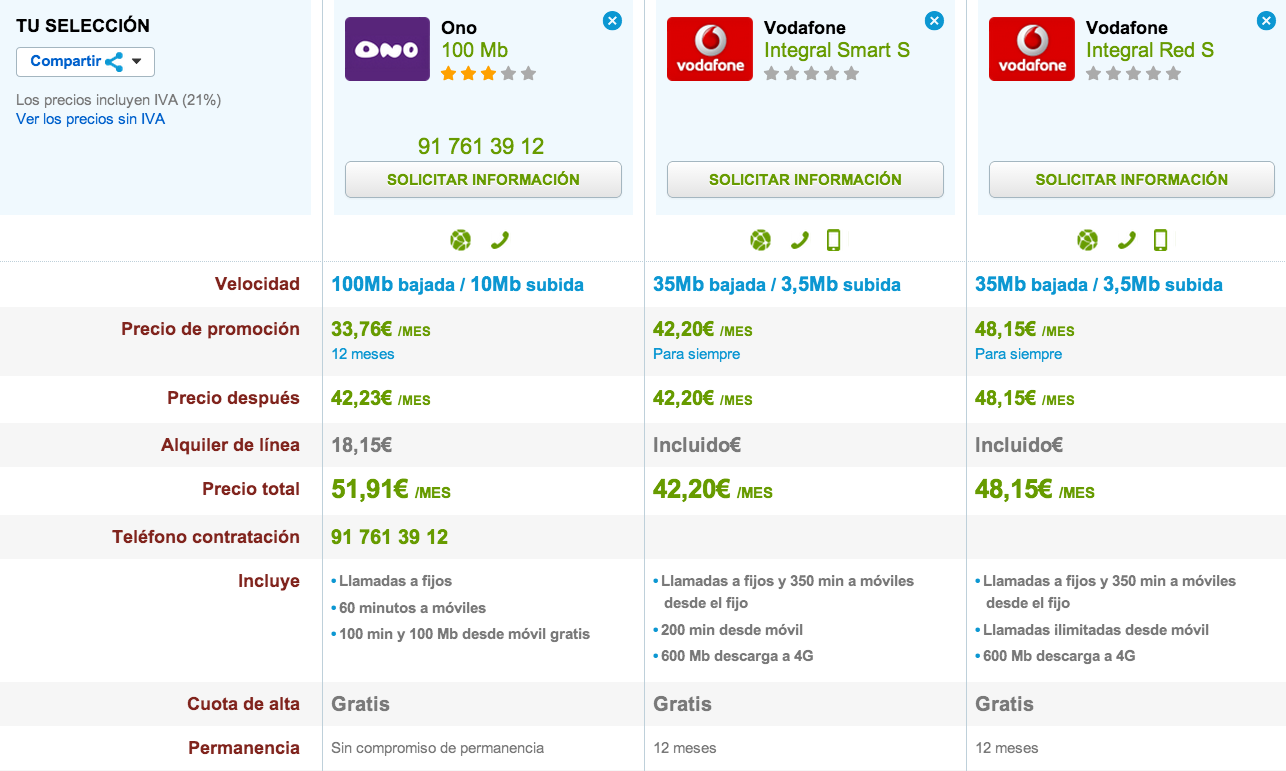Click Vodafone logo for Integral Red S
Screen dimensions: 1286x771
click(x=1032, y=49)
